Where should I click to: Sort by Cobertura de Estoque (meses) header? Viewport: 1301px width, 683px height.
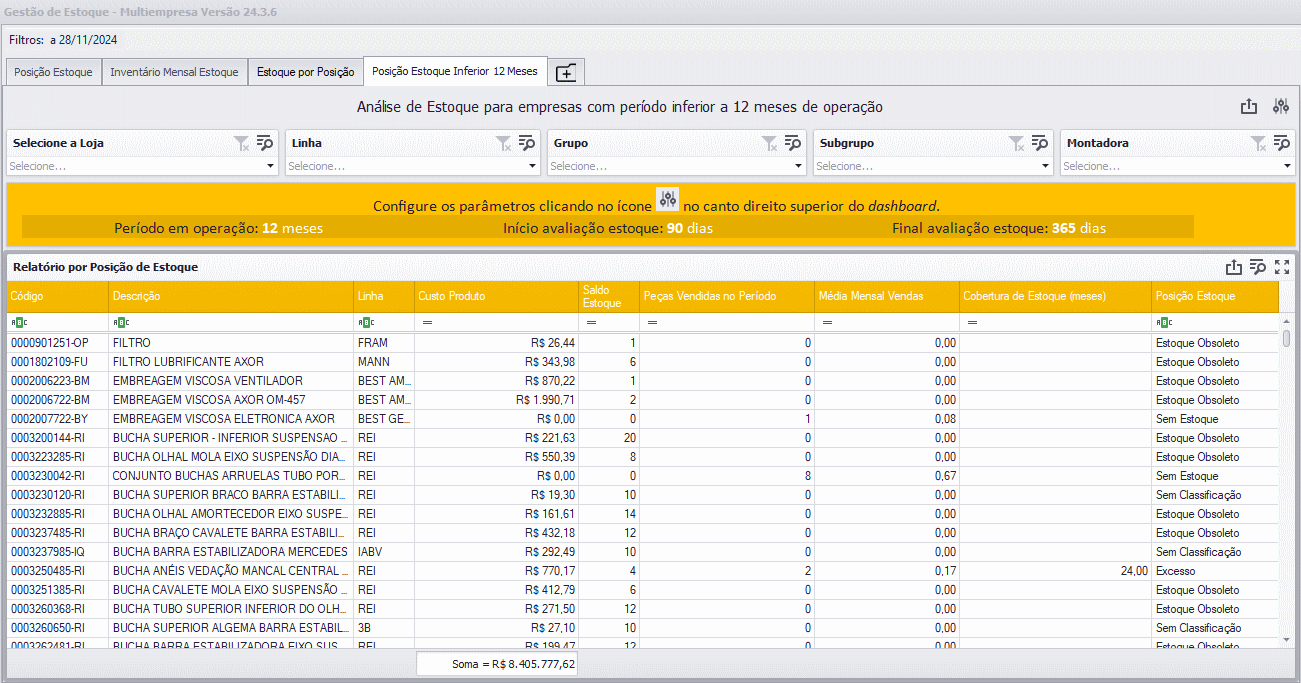pos(1055,297)
